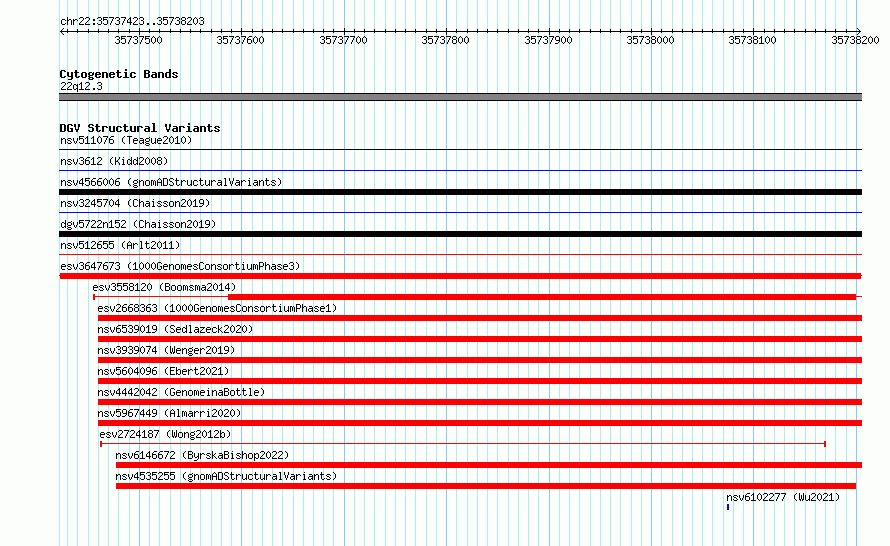Click the 35737800 ruler tick label
The width and height of the screenshot is (890, 546).
tap(445, 40)
